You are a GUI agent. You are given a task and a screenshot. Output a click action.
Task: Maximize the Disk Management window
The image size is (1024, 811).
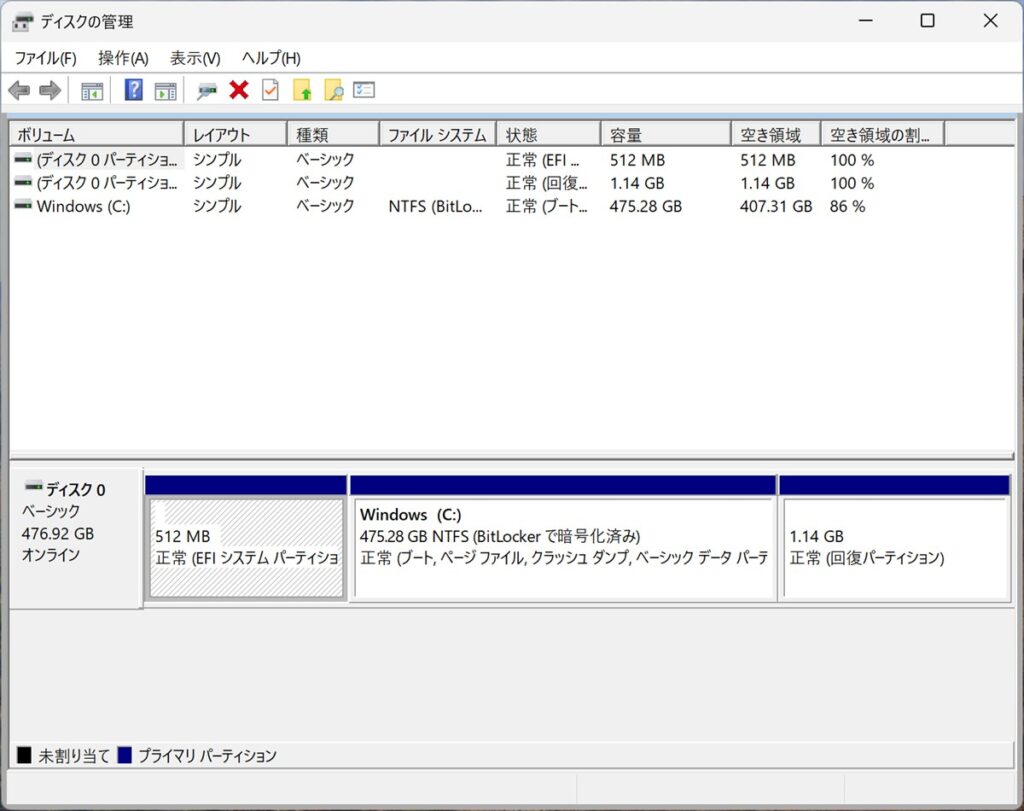click(927, 21)
